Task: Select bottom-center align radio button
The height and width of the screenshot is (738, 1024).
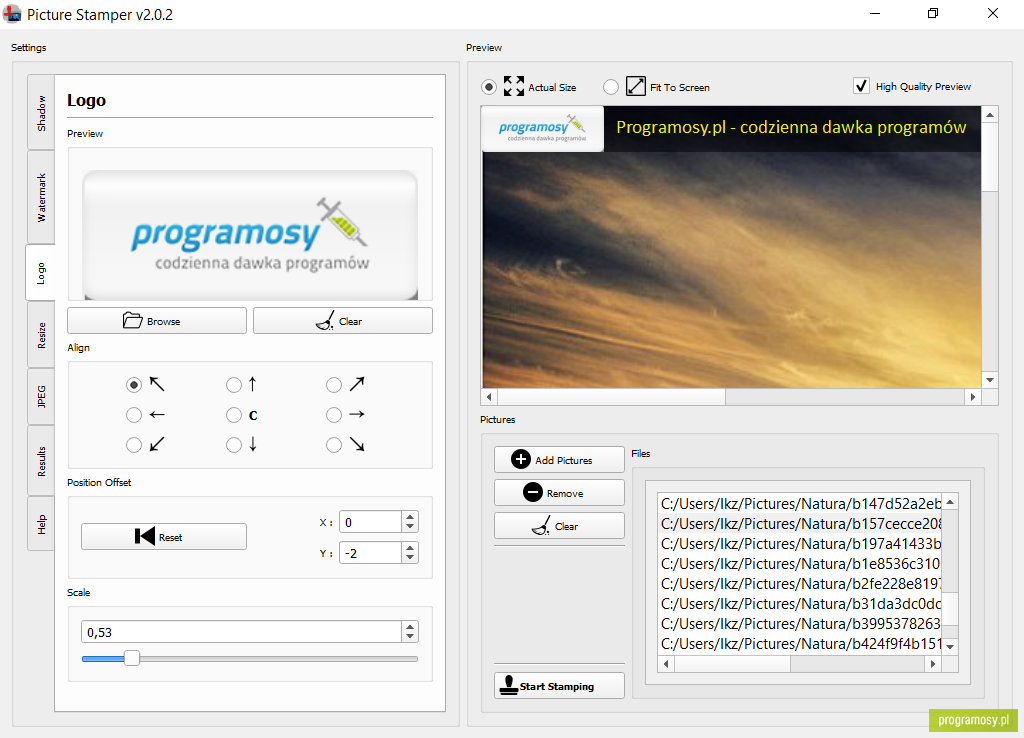Action: pyautogui.click(x=234, y=445)
